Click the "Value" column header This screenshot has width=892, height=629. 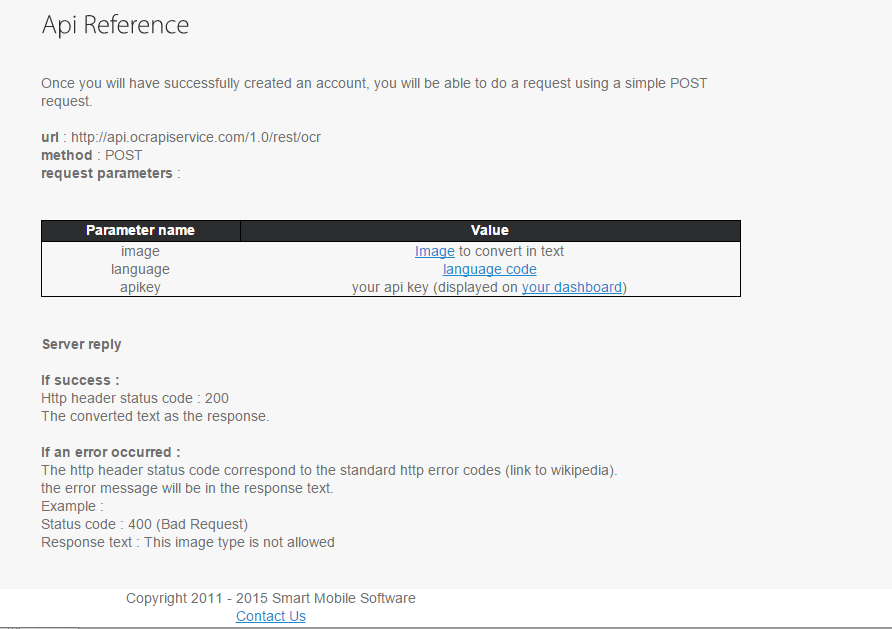[x=489, y=231]
